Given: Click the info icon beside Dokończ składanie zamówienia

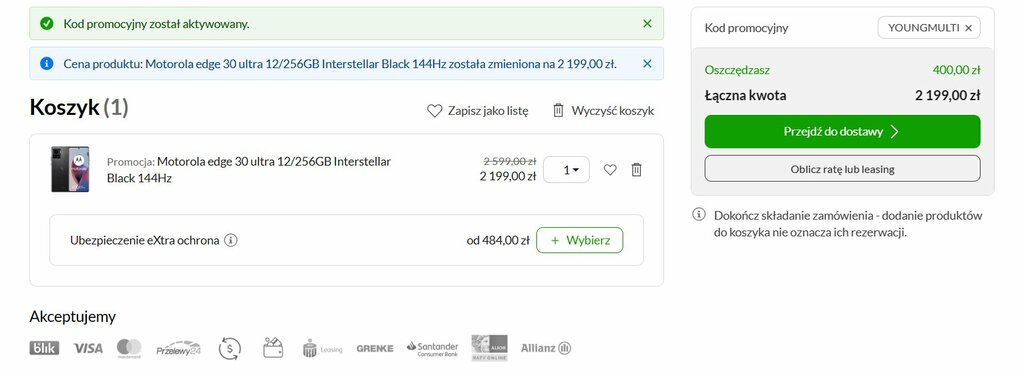Looking at the screenshot, I should (699, 215).
